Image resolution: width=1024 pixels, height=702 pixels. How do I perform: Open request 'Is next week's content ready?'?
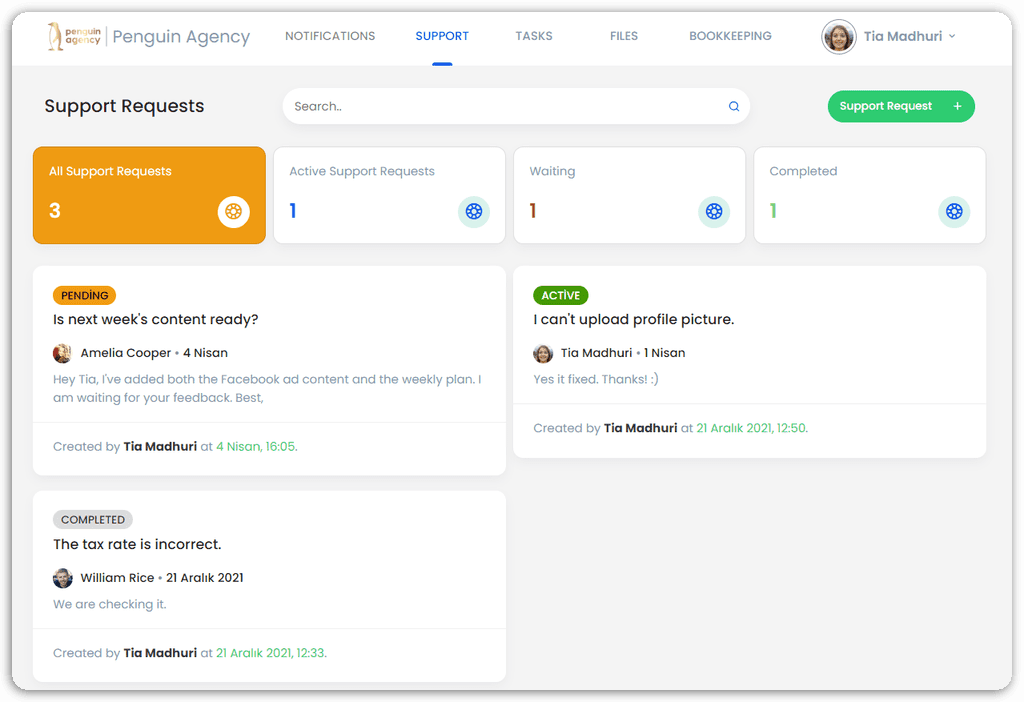pyautogui.click(x=155, y=319)
